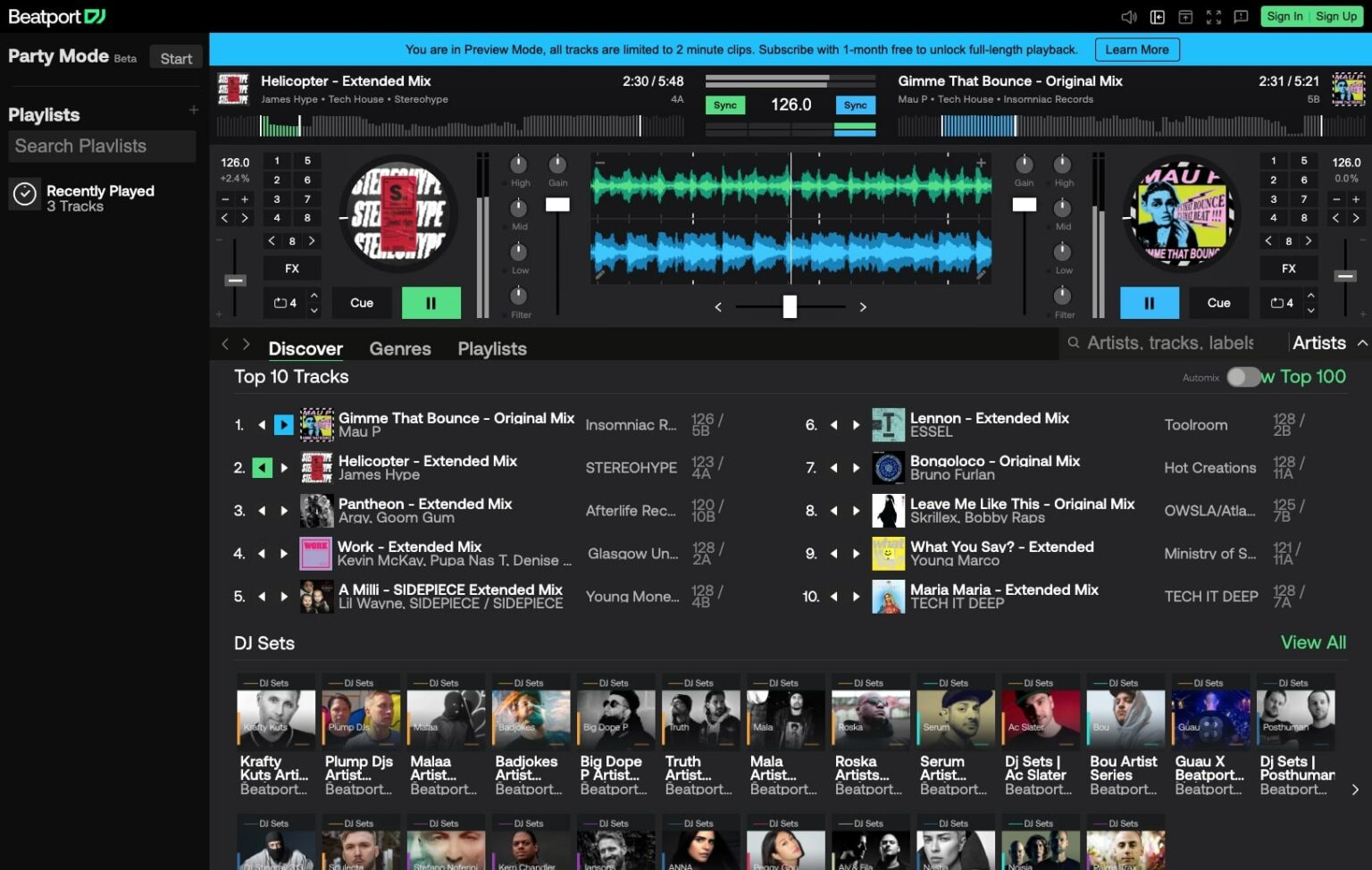Viewport: 1372px width, 870px height.
Task: Move the crossfader slider
Action: 790,306
